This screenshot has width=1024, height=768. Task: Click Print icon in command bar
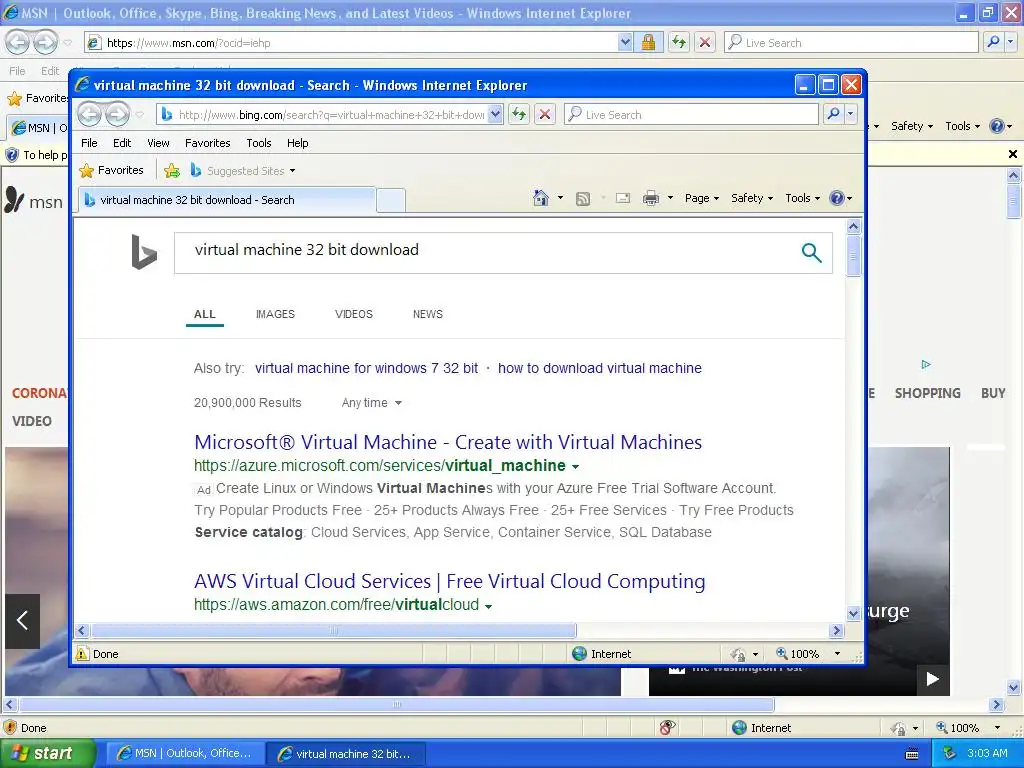(651, 198)
